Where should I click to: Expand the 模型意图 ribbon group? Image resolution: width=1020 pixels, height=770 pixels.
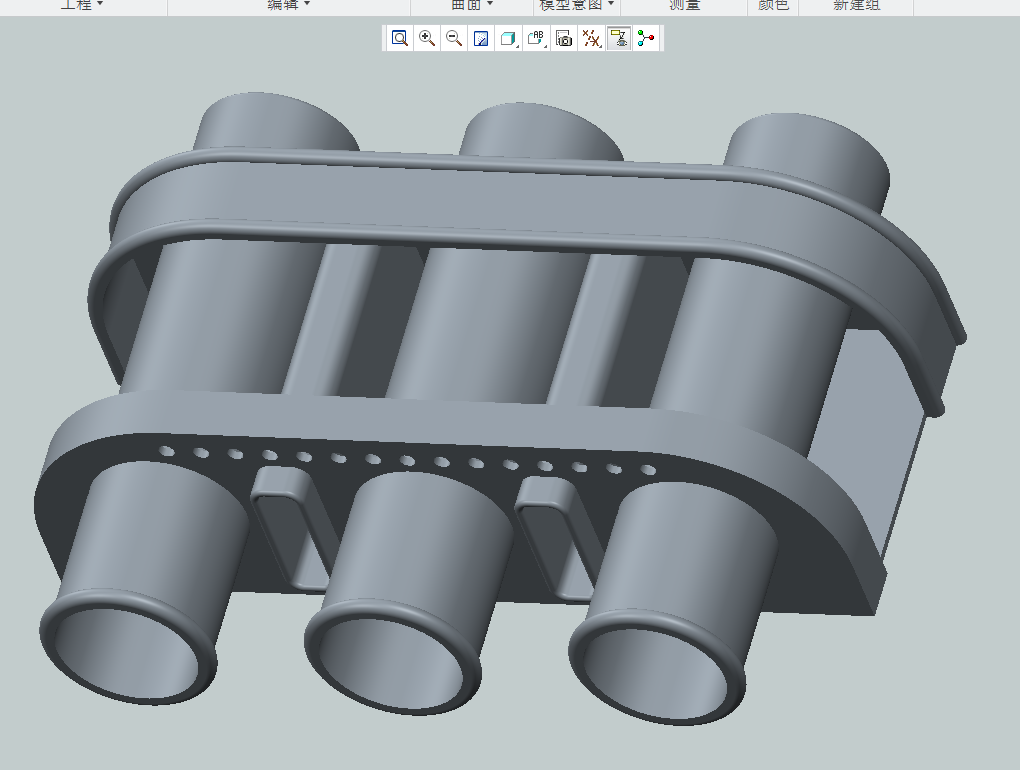click(x=577, y=5)
